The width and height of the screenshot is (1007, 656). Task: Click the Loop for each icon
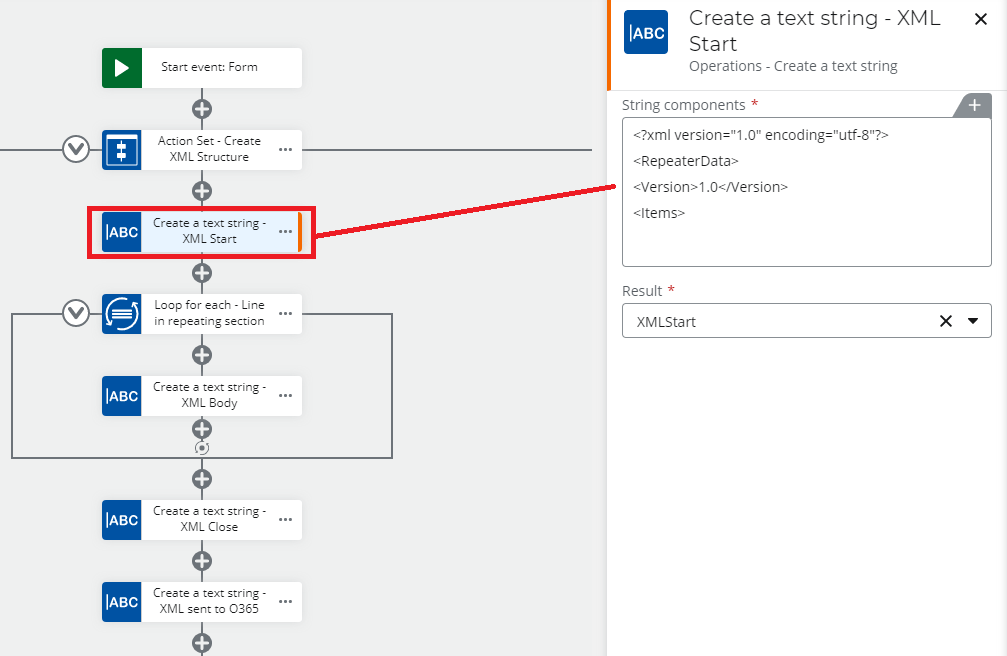pos(122,314)
